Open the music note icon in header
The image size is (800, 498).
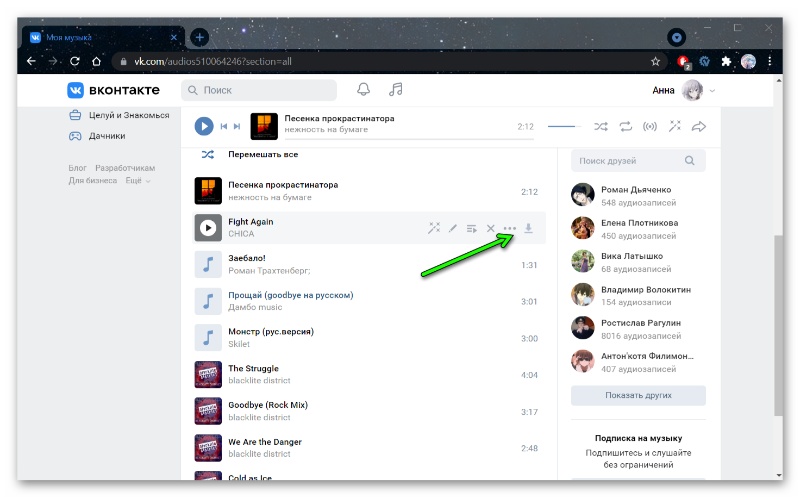click(395, 90)
